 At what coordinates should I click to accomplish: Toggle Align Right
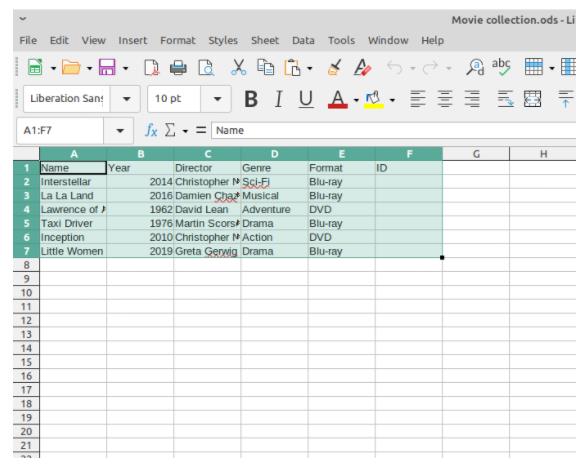(x=472, y=99)
